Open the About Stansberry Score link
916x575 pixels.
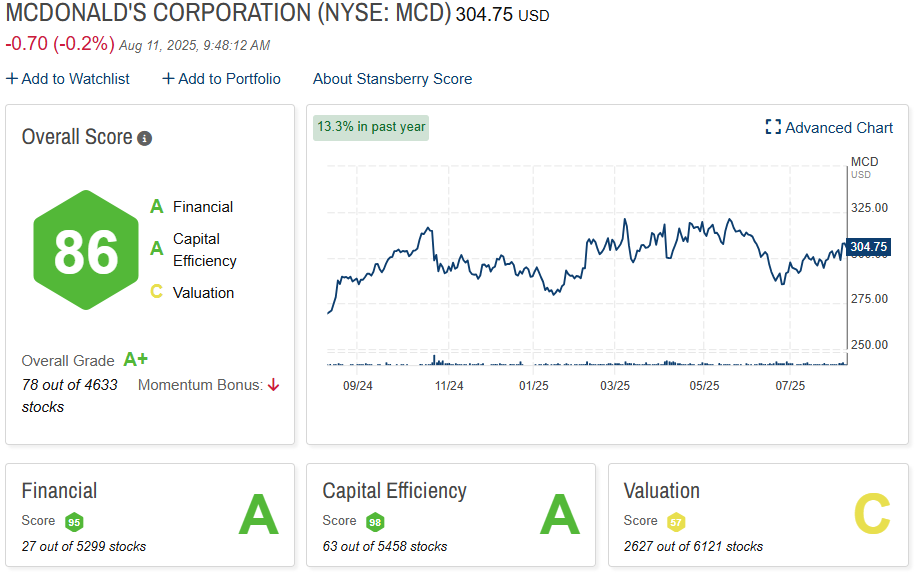click(392, 79)
